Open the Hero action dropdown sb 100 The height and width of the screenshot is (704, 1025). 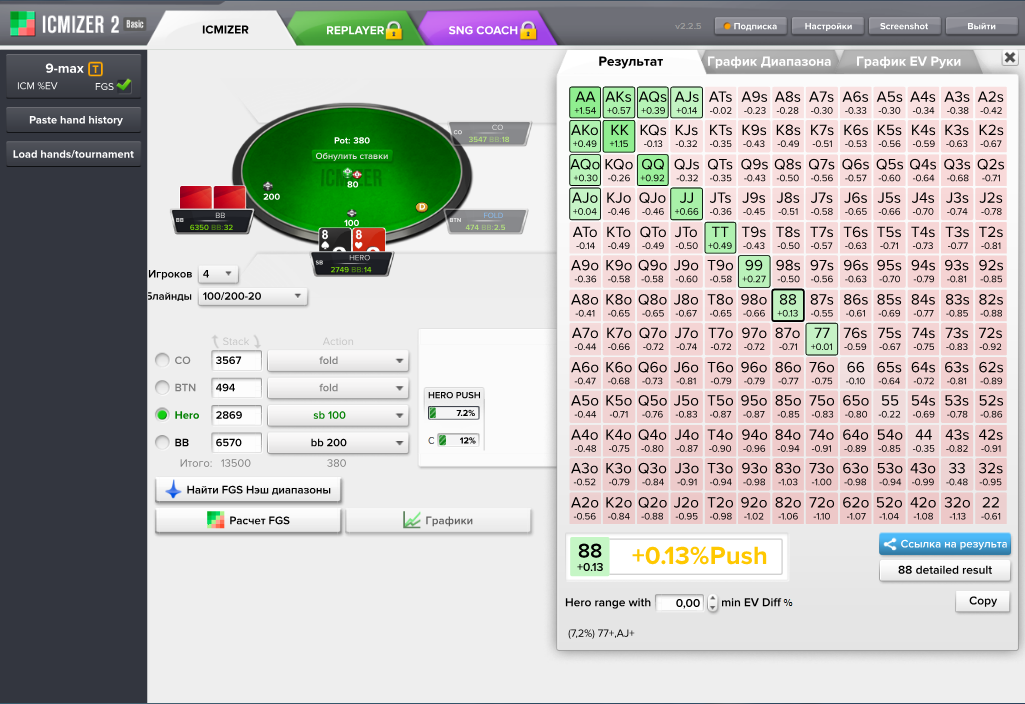[337, 416]
